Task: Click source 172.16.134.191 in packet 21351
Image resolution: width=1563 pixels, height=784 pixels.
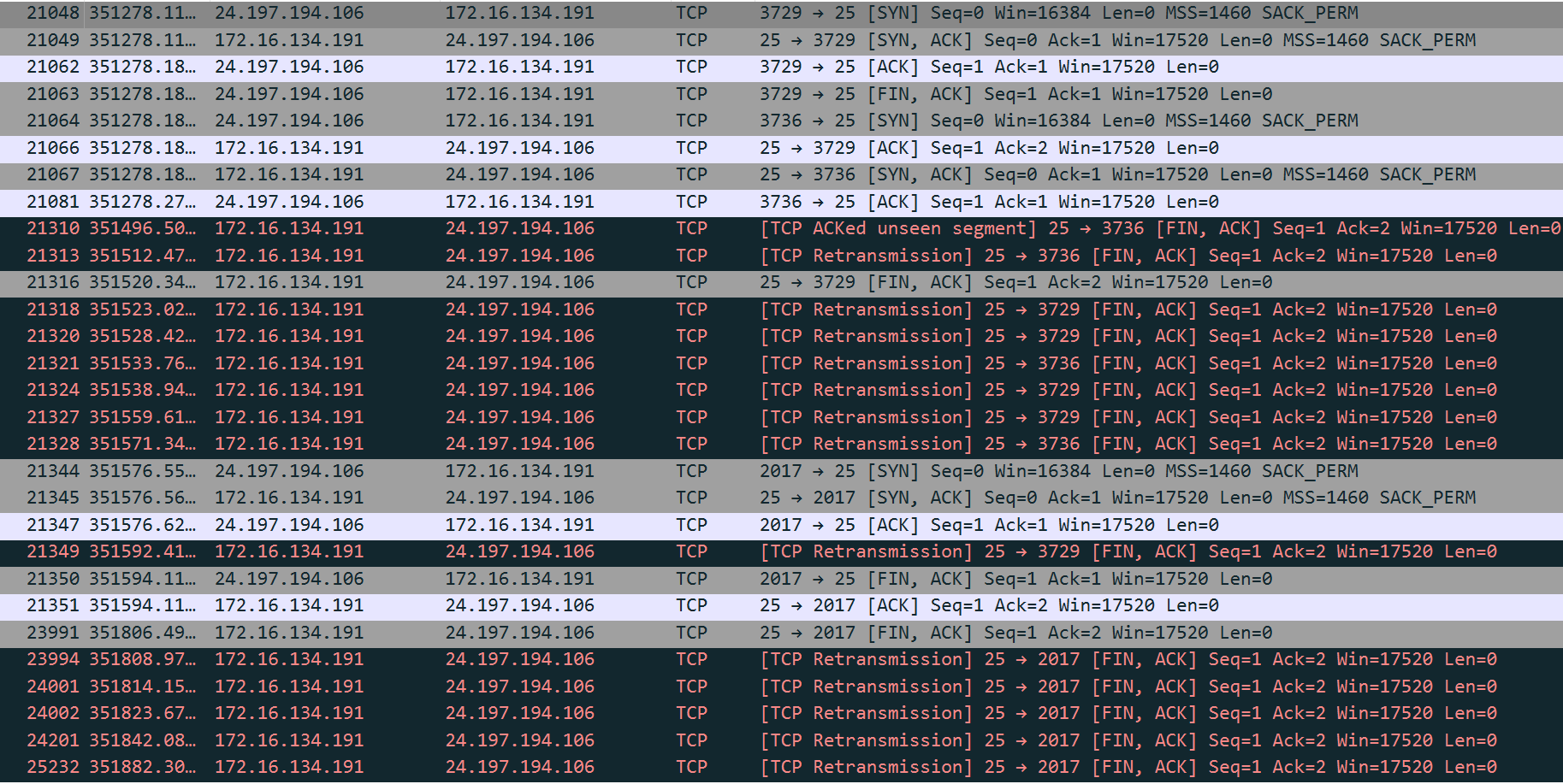Action: pos(289,605)
